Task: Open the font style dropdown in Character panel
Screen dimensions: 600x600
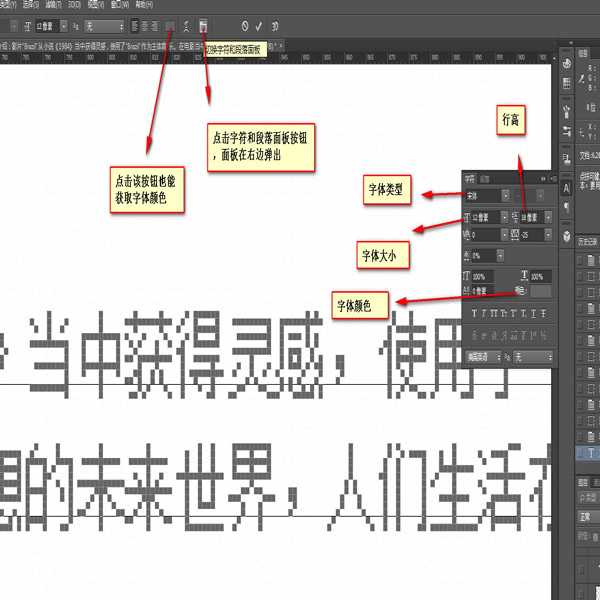Action: tap(540, 196)
